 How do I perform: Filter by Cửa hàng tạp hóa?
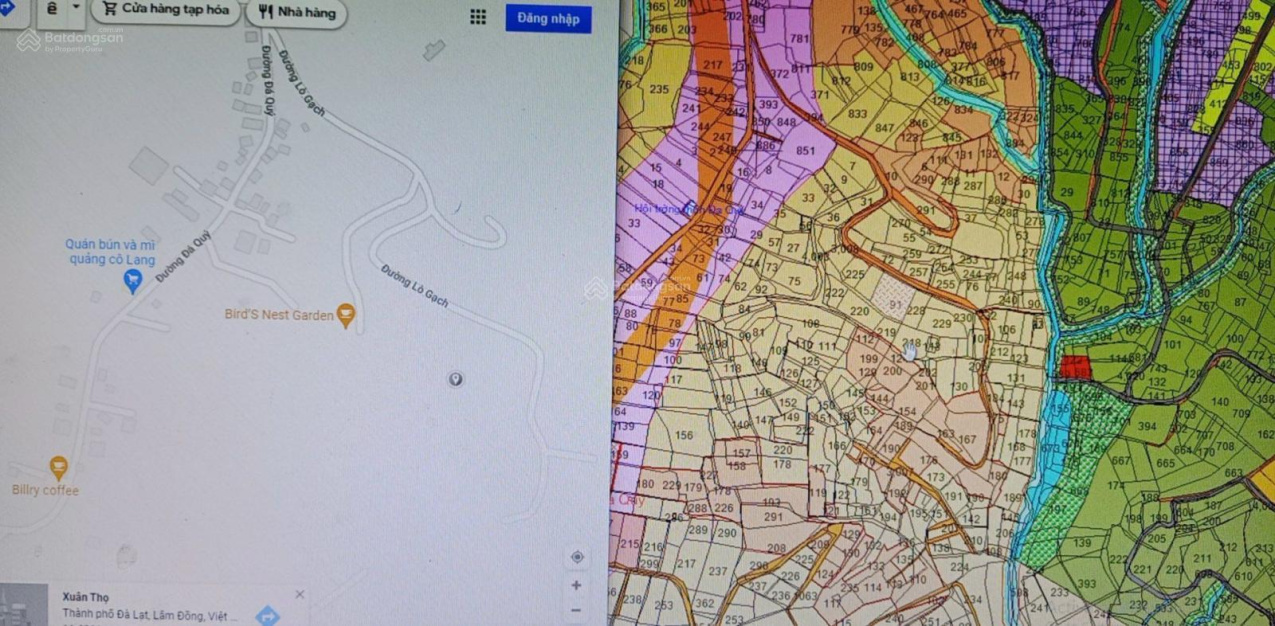point(165,10)
